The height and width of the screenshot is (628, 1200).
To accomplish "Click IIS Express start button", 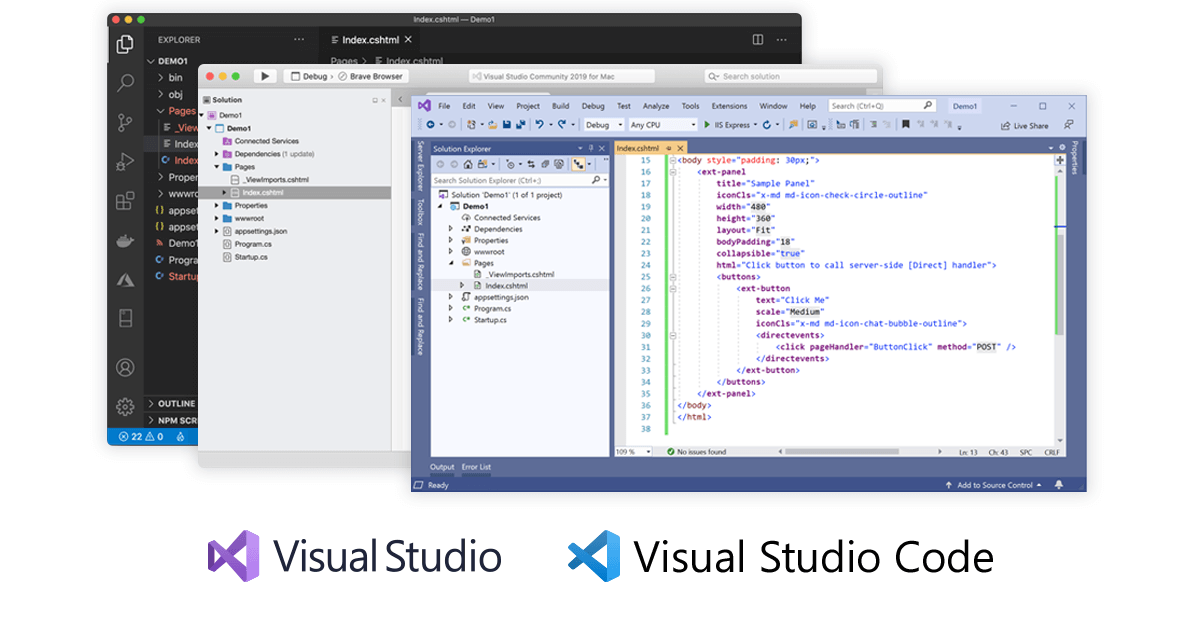I will pos(729,125).
